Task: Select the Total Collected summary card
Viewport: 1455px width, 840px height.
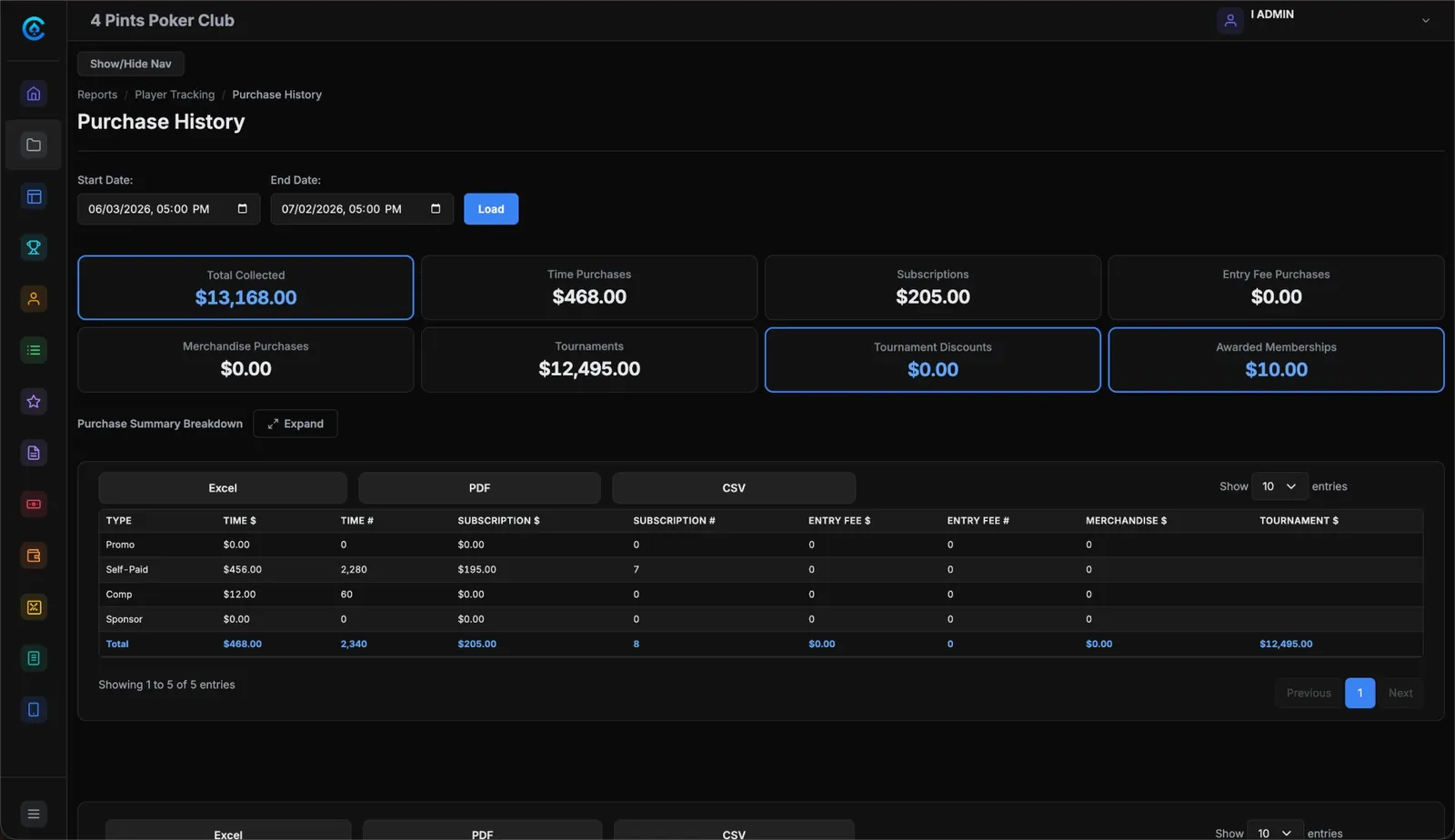Action: coord(246,287)
